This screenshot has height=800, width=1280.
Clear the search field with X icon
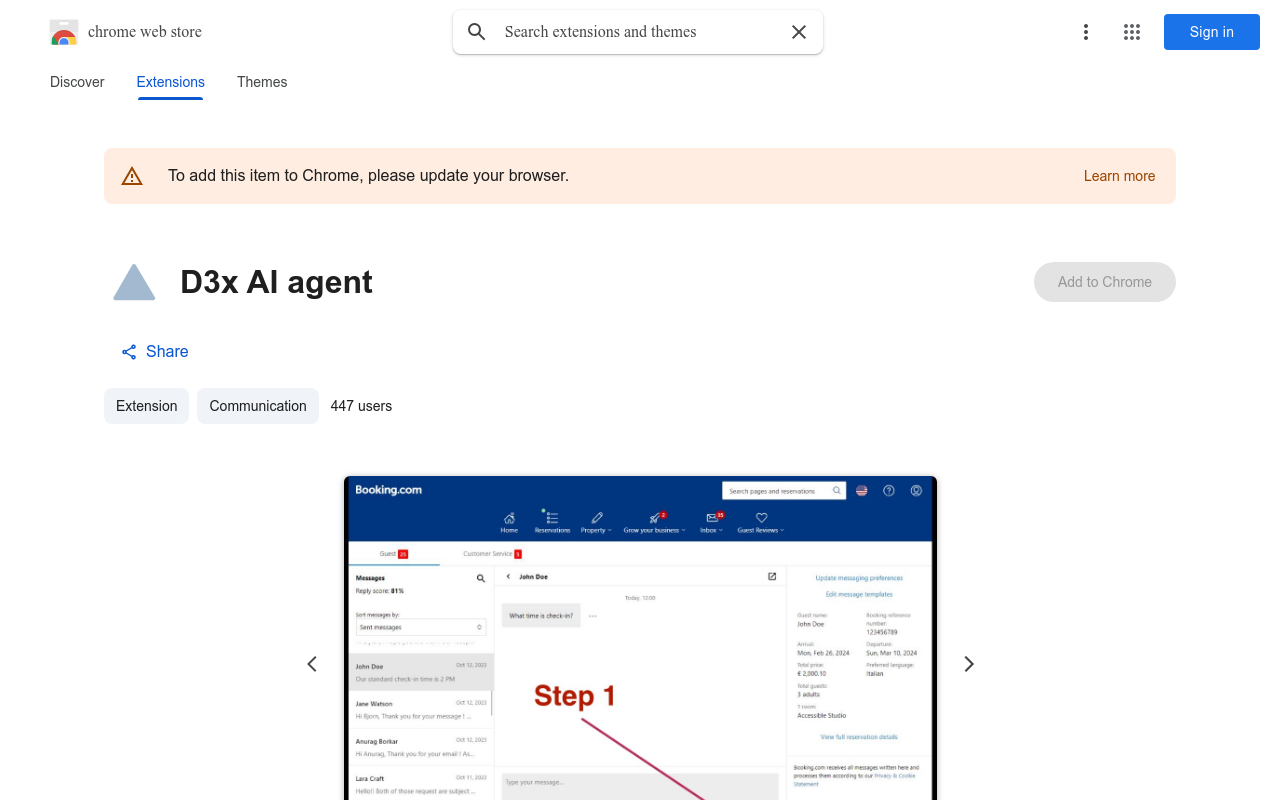click(799, 32)
